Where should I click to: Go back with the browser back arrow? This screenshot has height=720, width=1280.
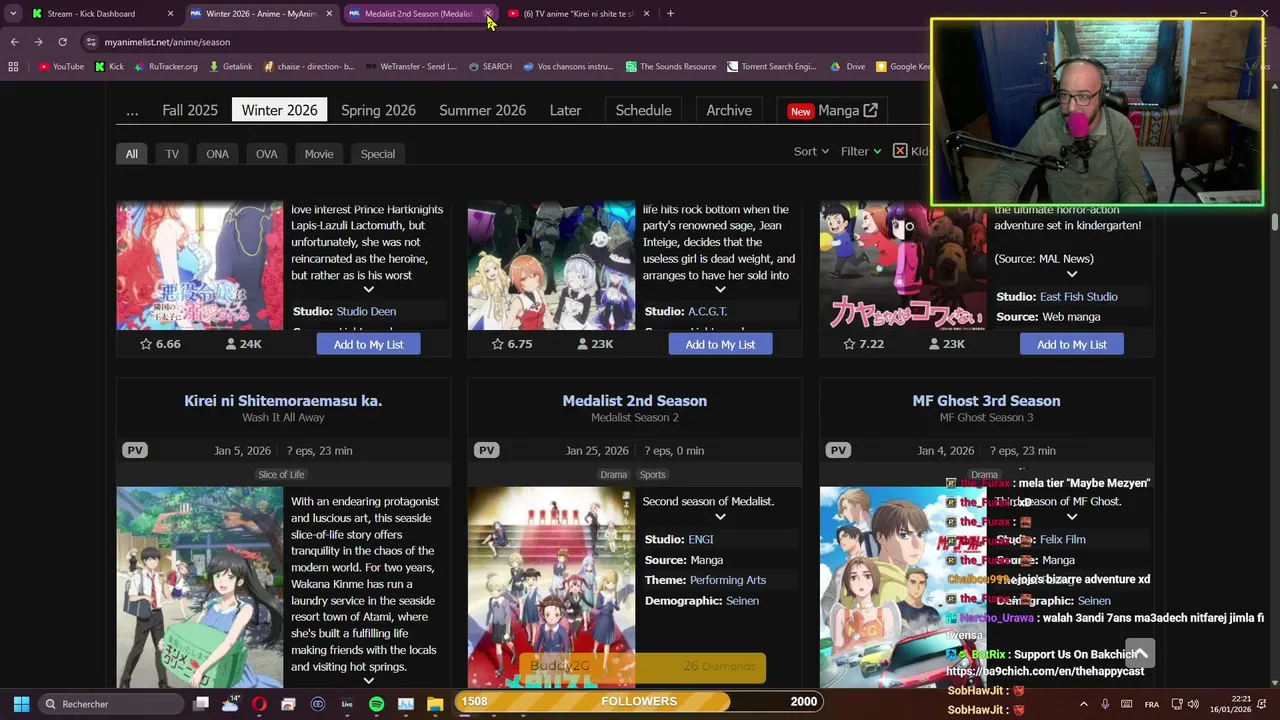(14, 42)
